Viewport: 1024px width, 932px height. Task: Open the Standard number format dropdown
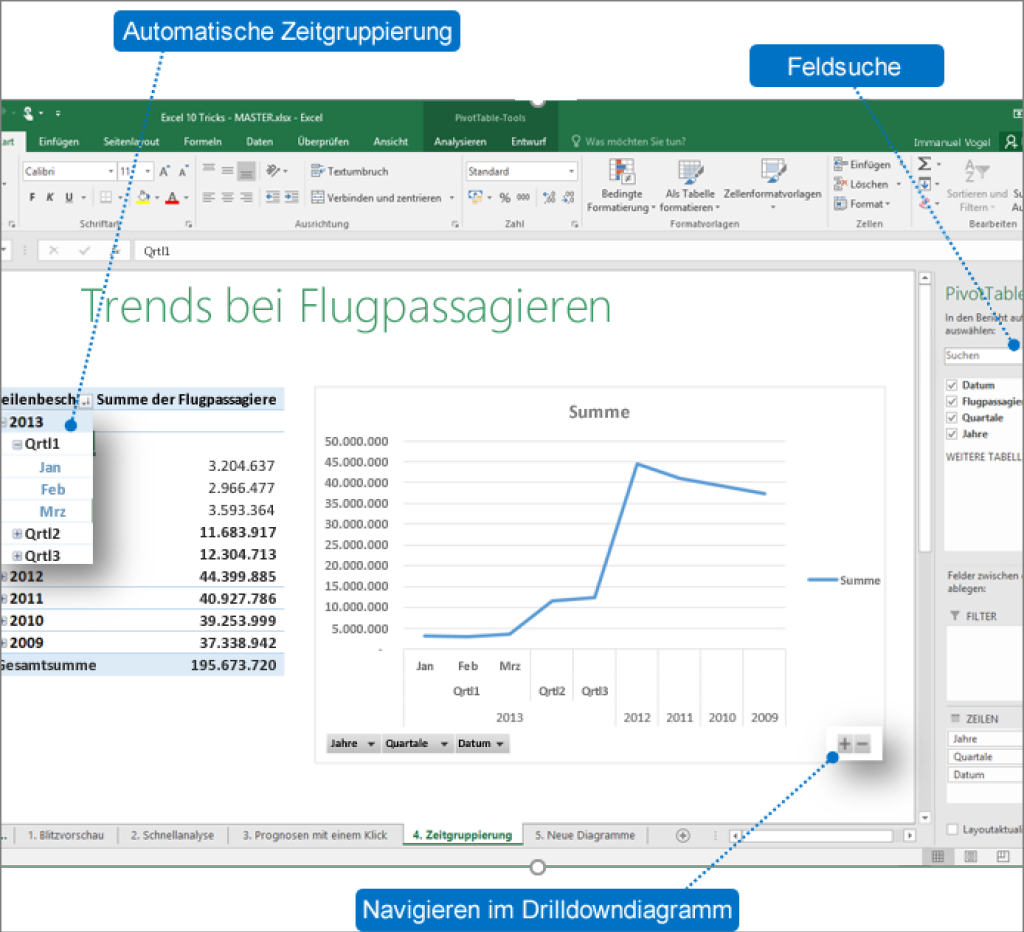[571, 171]
